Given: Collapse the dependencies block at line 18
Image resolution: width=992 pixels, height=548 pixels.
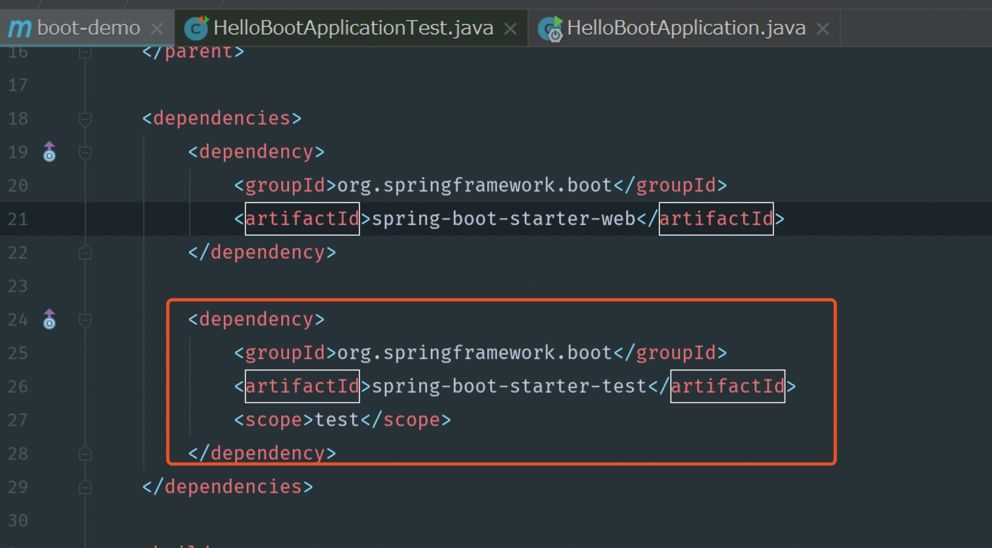Looking at the screenshot, I should (85, 119).
